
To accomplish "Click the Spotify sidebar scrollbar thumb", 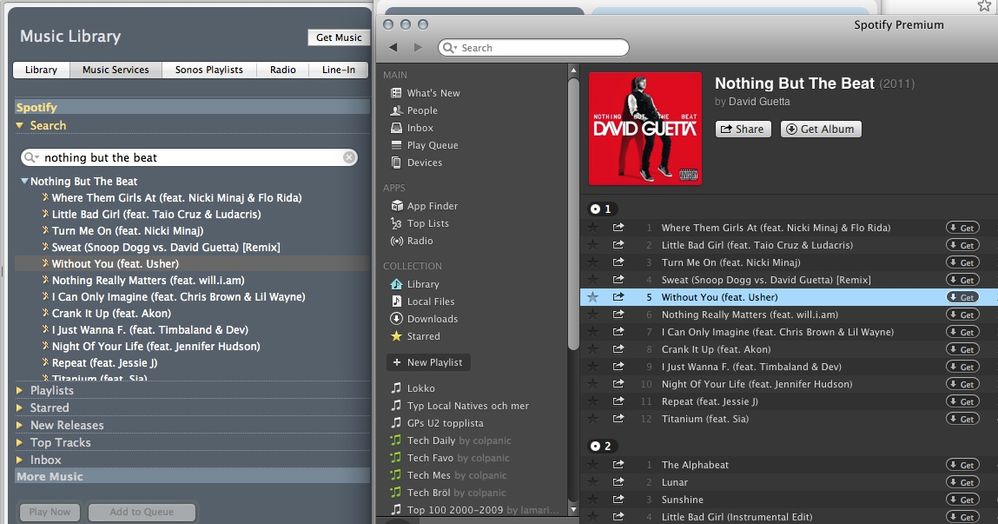I will (x=573, y=213).
